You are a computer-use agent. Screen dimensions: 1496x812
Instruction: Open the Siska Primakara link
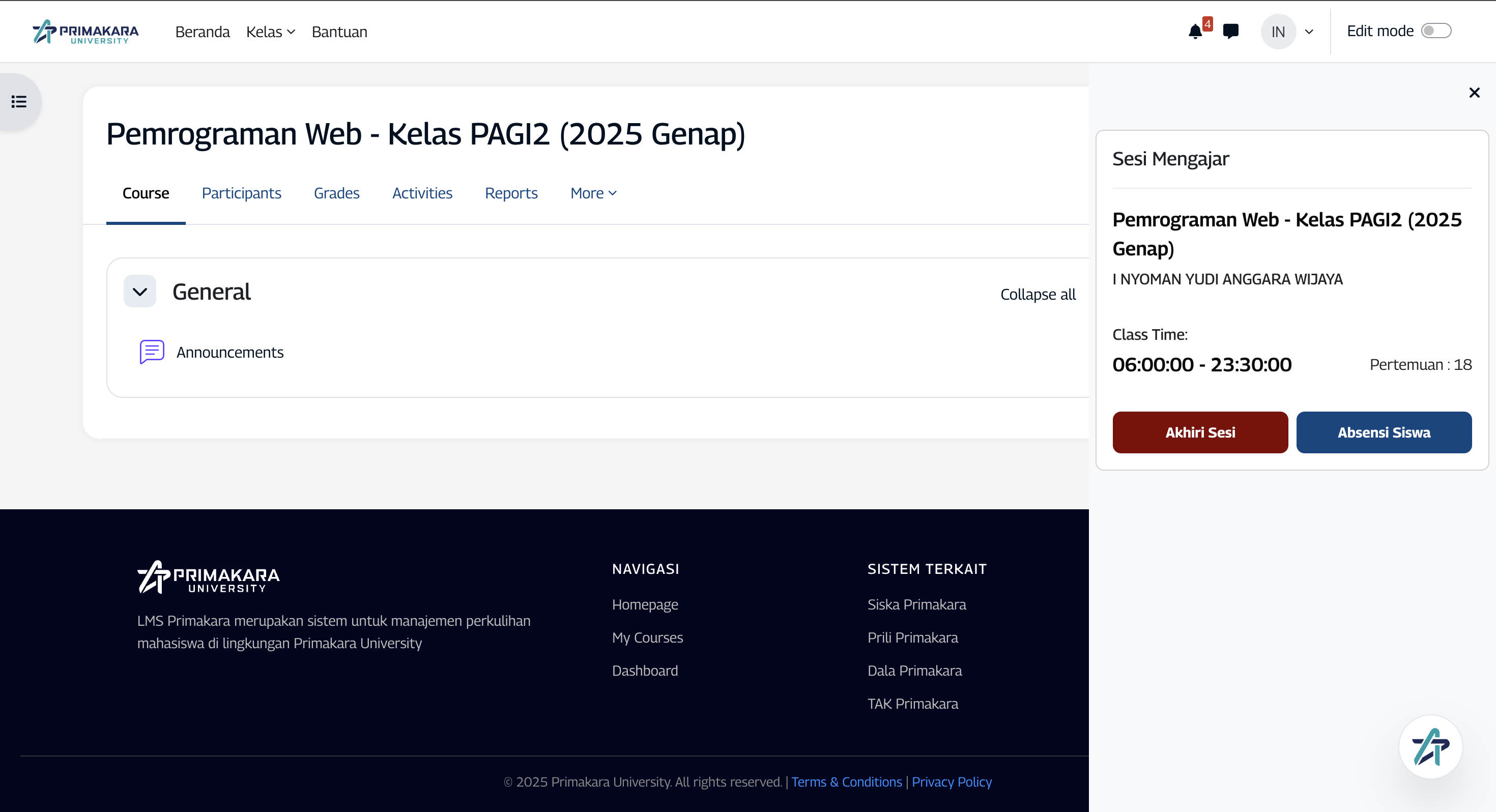(x=917, y=604)
